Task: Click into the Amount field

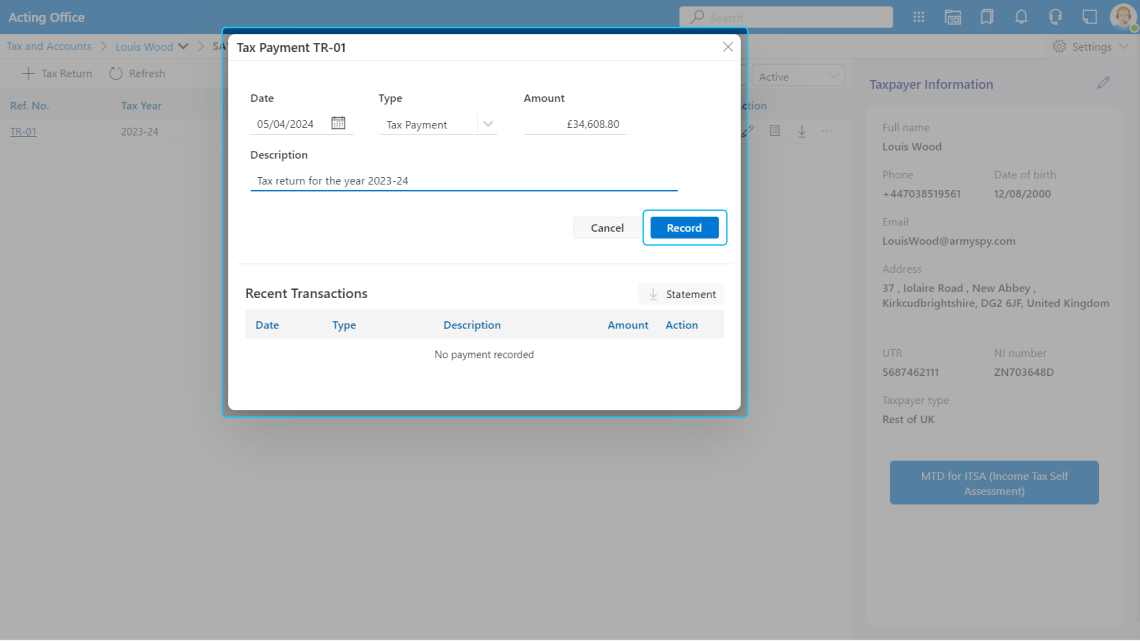Action: (575, 124)
